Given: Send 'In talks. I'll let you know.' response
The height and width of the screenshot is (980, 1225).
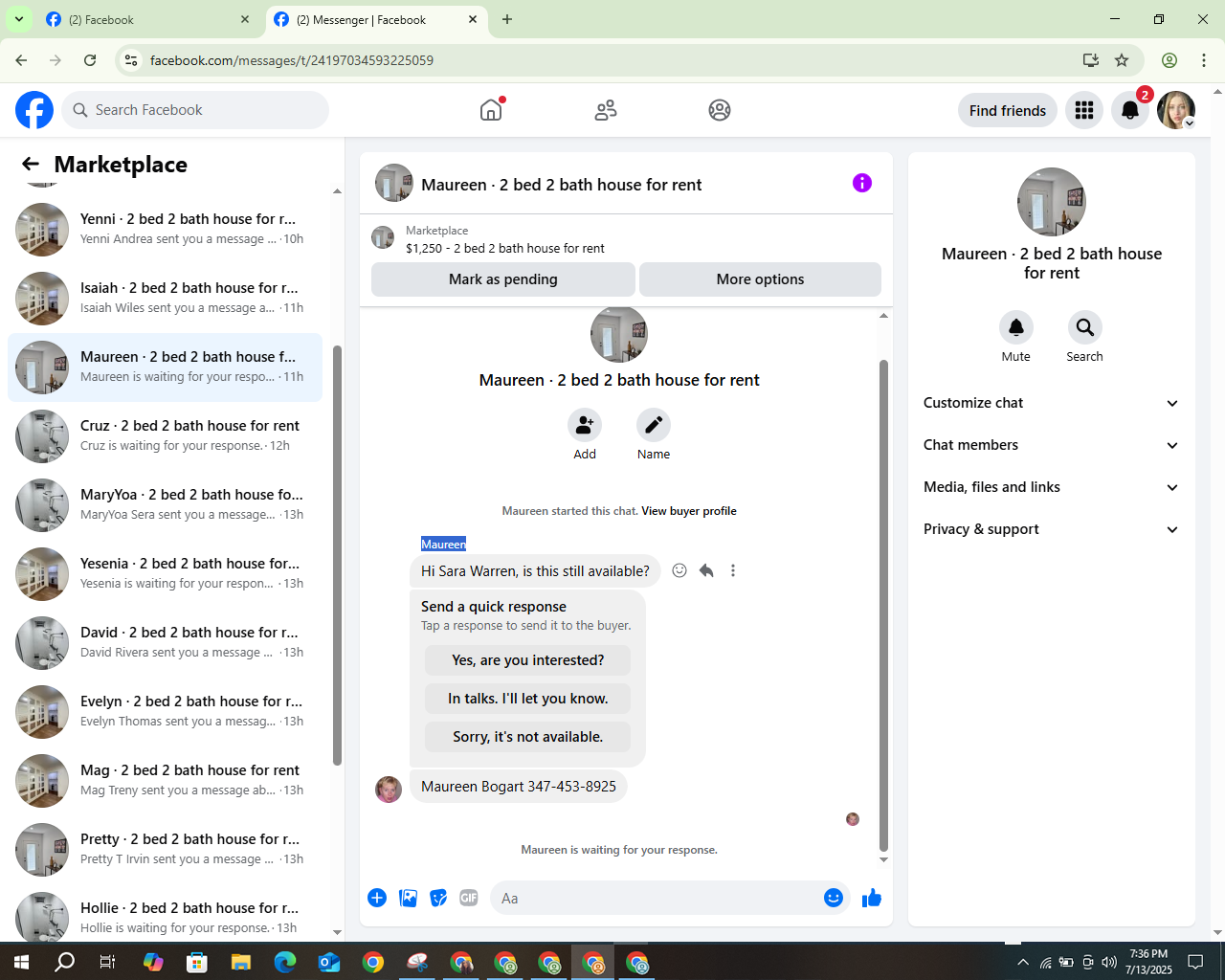Looking at the screenshot, I should pos(527,699).
